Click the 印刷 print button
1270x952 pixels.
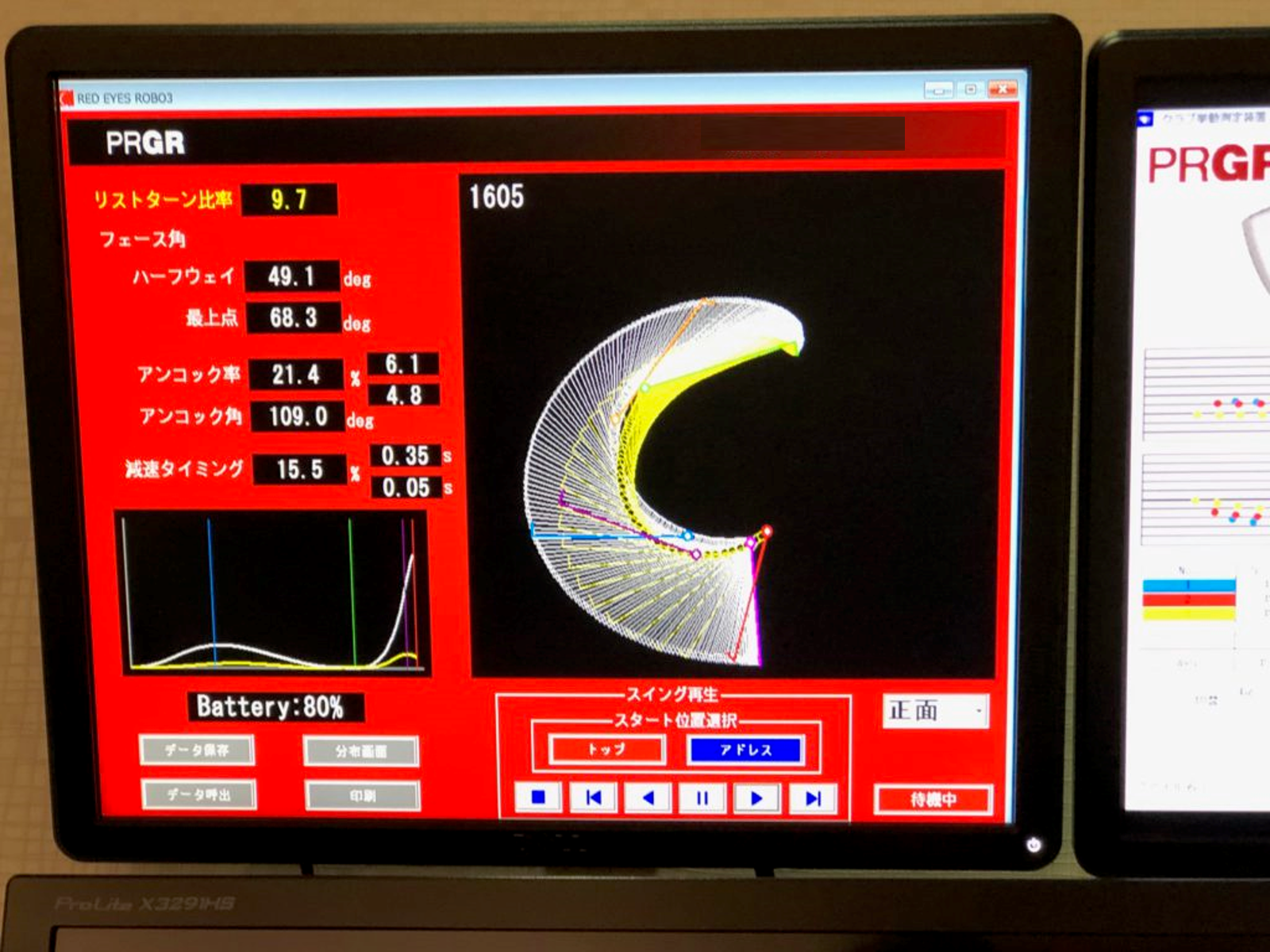pyautogui.click(x=363, y=796)
